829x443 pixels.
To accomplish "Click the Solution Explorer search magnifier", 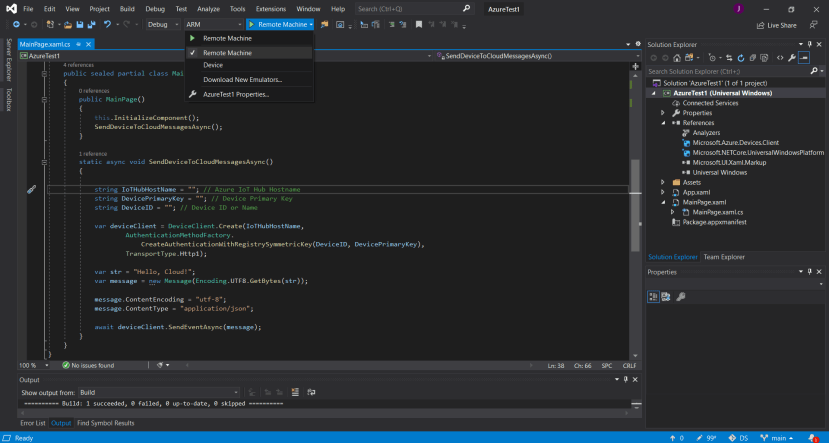I will click(x=814, y=71).
